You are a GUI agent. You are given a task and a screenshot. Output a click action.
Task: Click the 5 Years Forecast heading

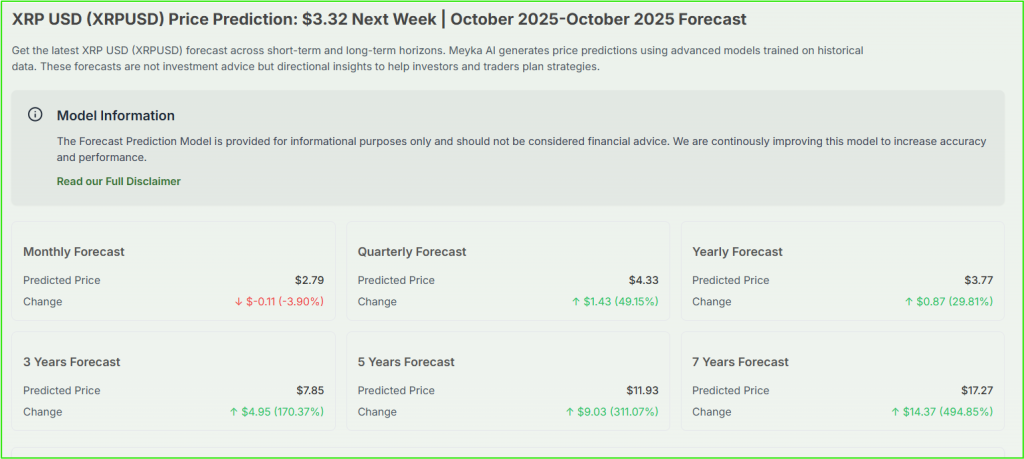(406, 362)
